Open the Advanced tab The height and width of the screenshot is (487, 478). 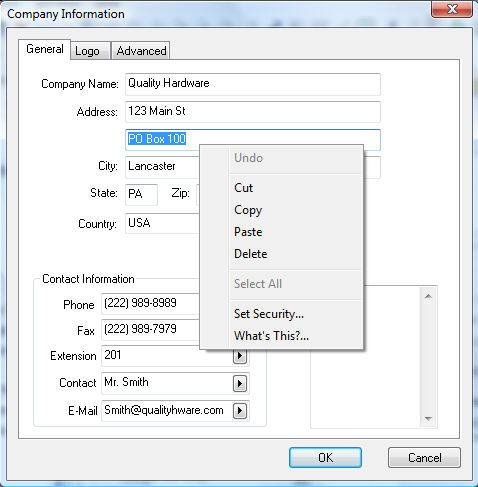141,51
